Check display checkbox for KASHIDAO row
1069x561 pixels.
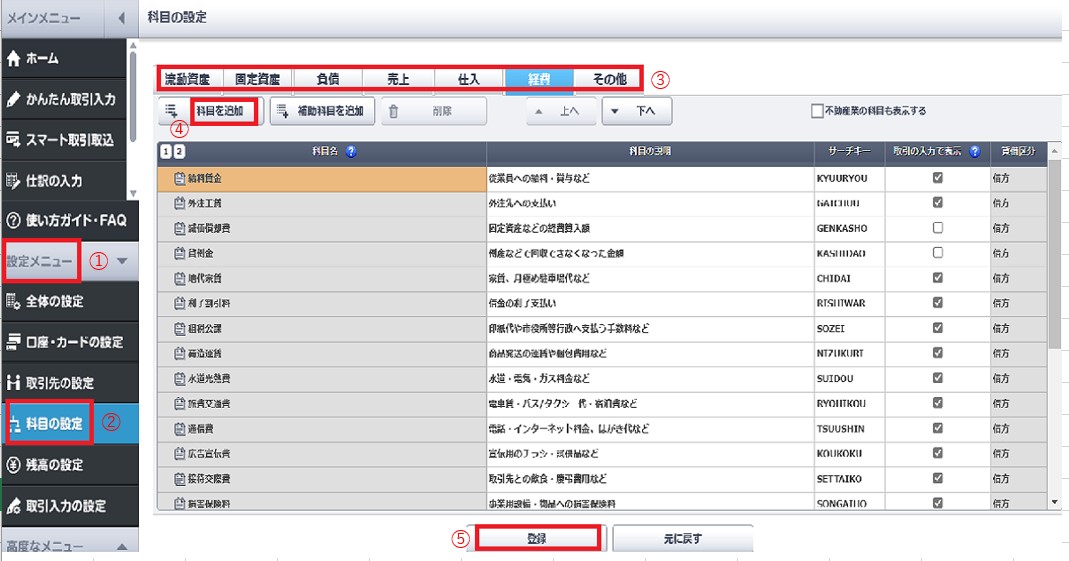(x=937, y=252)
